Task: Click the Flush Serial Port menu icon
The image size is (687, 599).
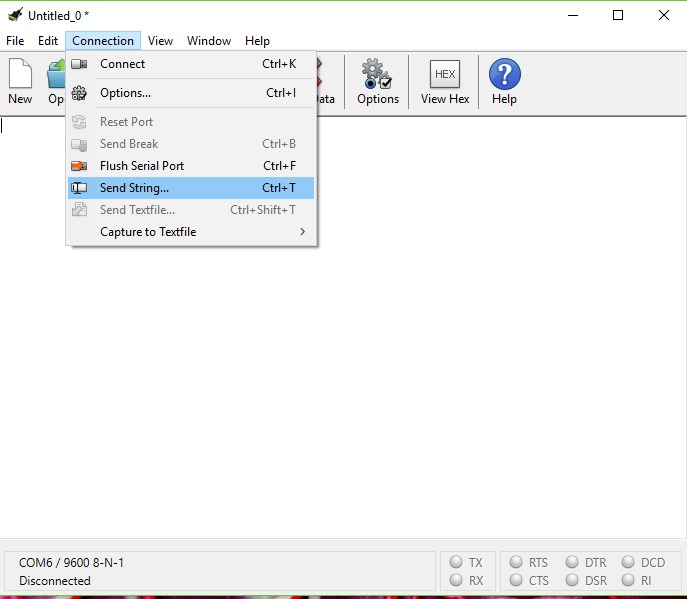Action: pos(80,166)
